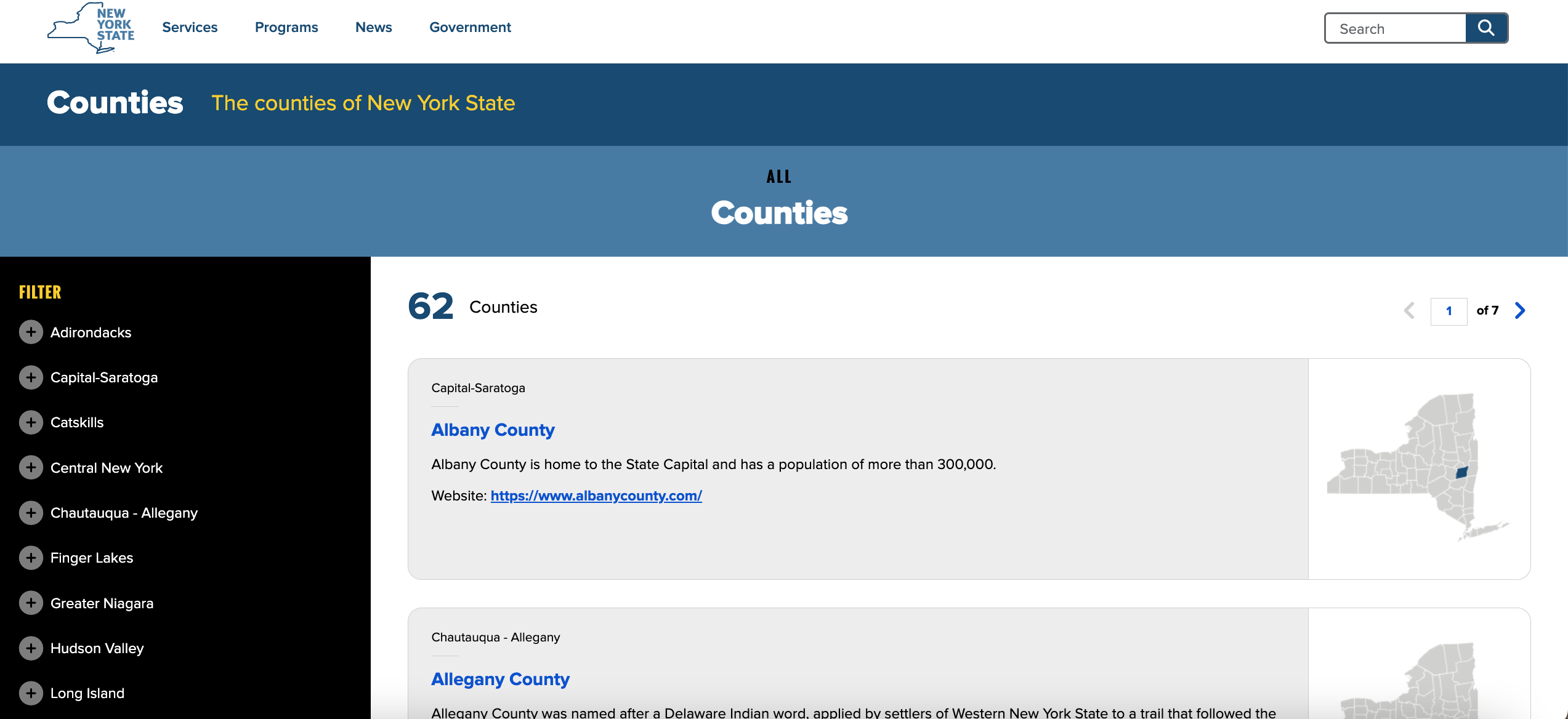The image size is (1568, 719).
Task: Click the Albany County map thumbnail
Action: 1418,468
